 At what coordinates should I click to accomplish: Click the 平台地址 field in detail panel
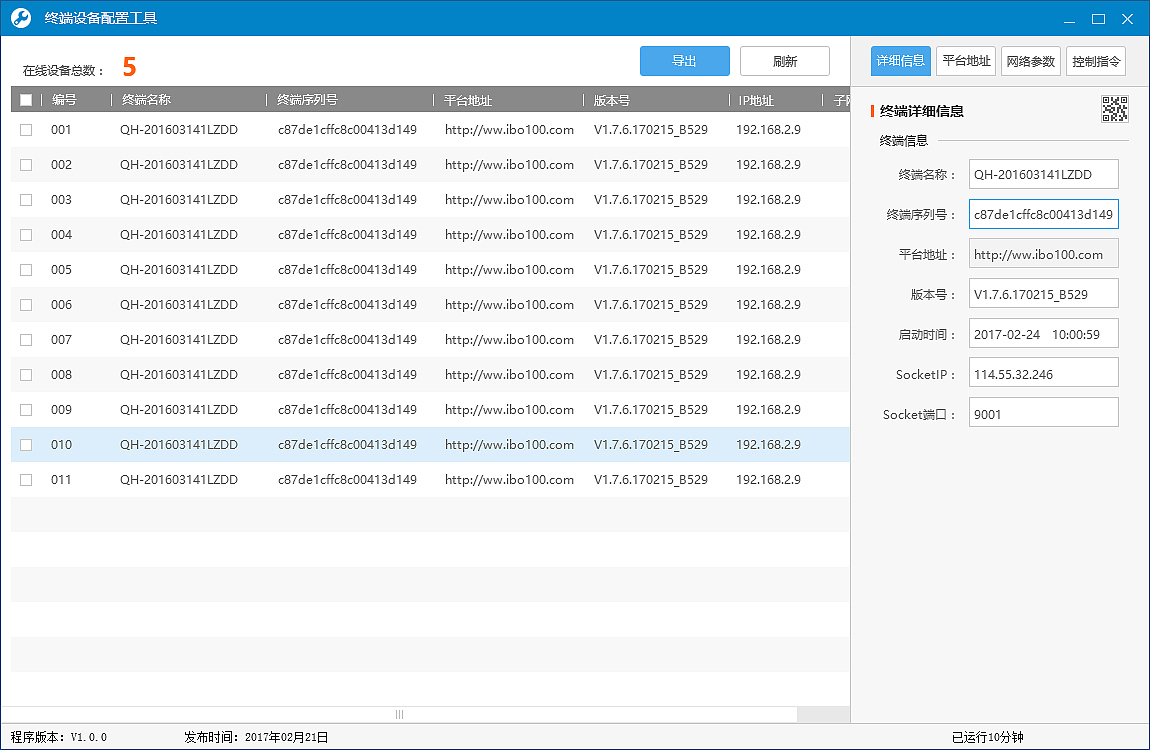pyautogui.click(x=1043, y=254)
